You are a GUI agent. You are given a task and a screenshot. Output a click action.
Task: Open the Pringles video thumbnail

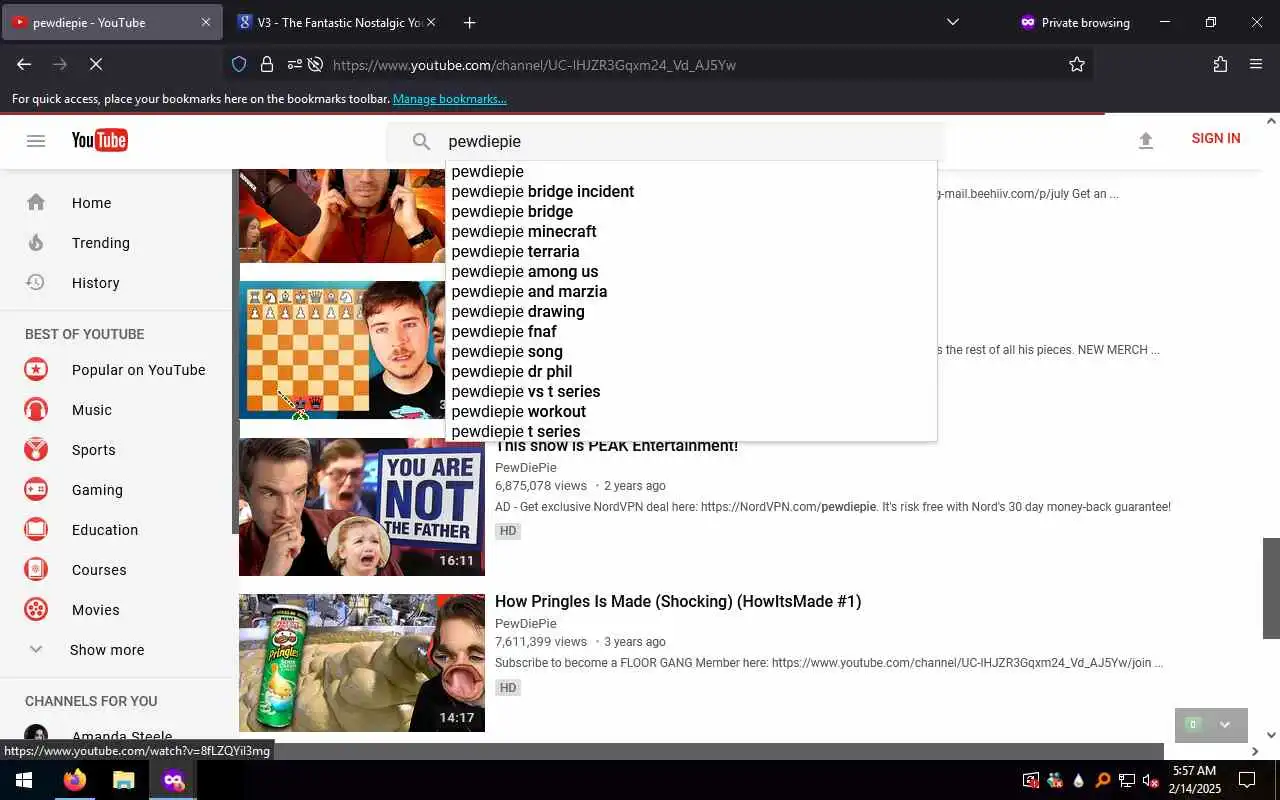362,663
